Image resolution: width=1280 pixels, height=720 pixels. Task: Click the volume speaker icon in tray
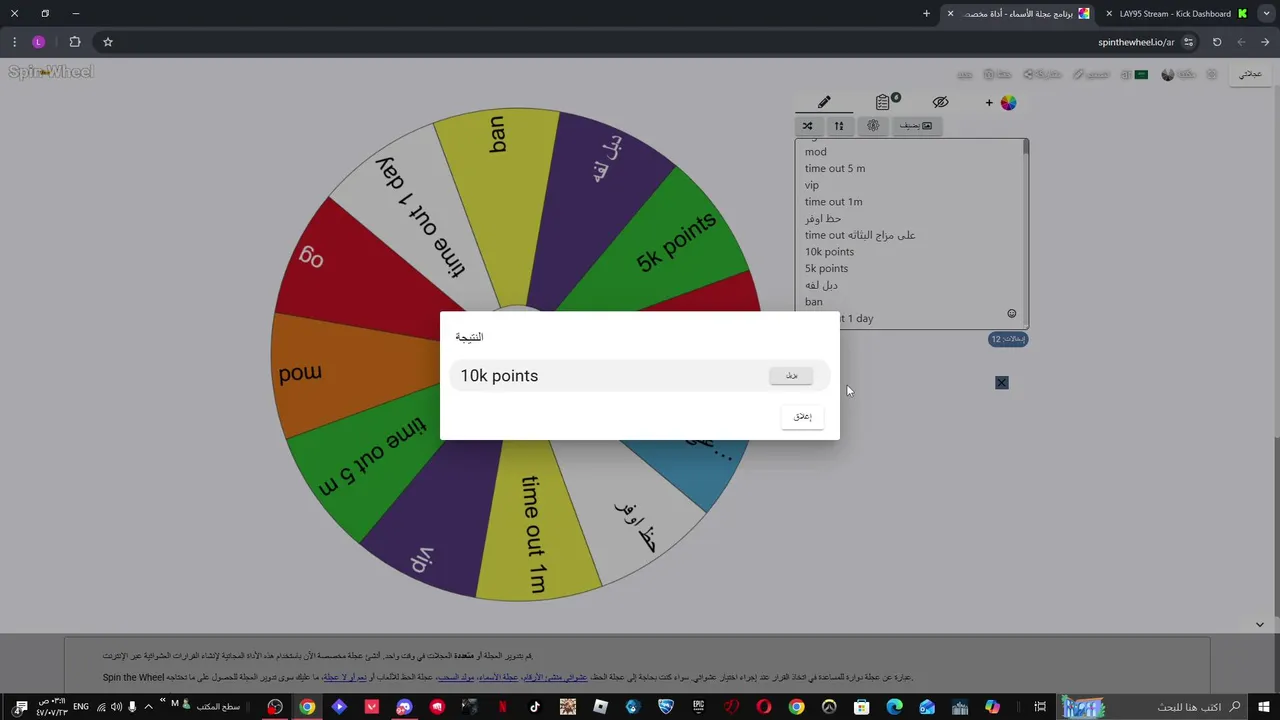pos(116,707)
